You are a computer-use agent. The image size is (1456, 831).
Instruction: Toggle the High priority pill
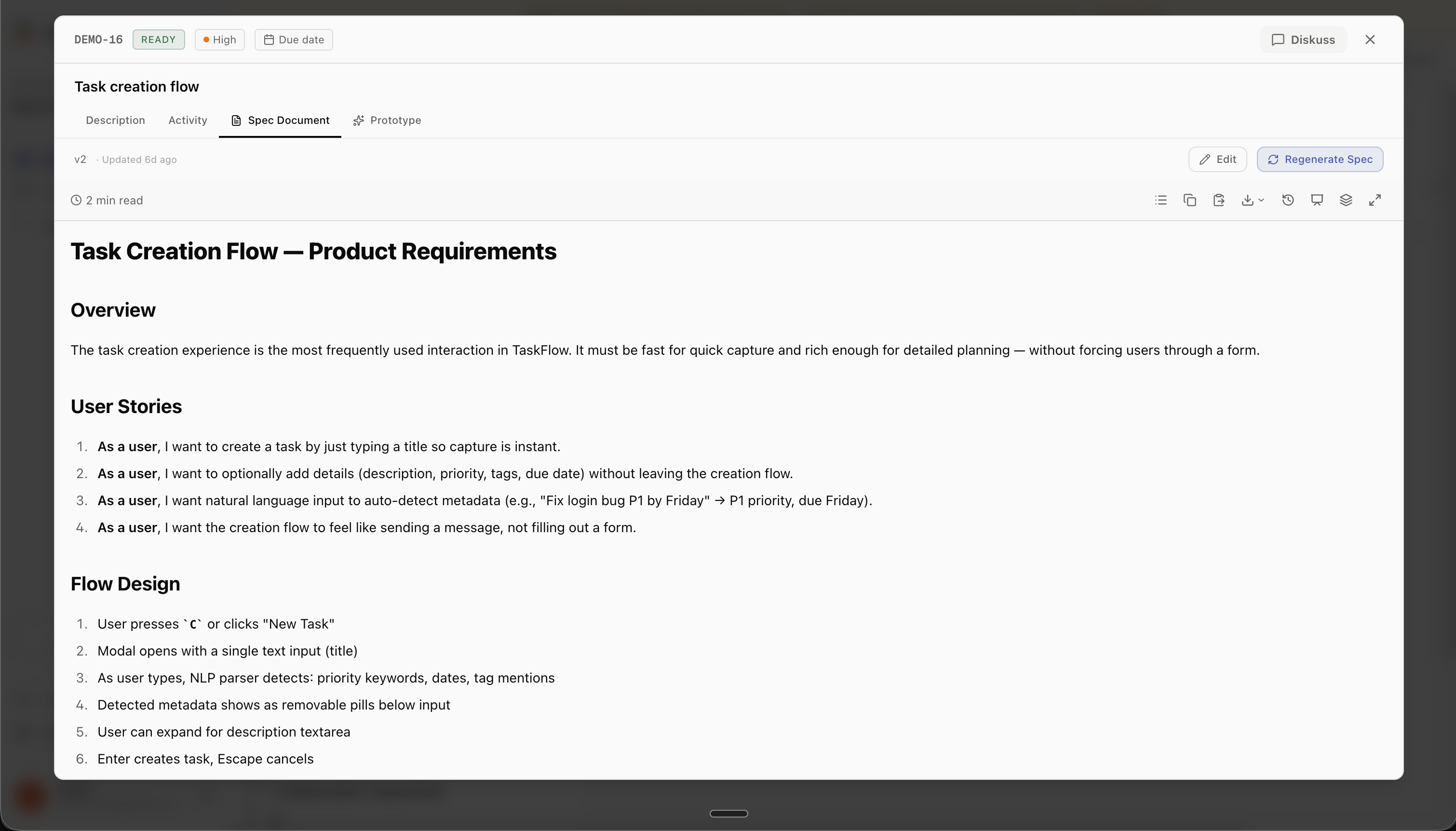click(219, 39)
